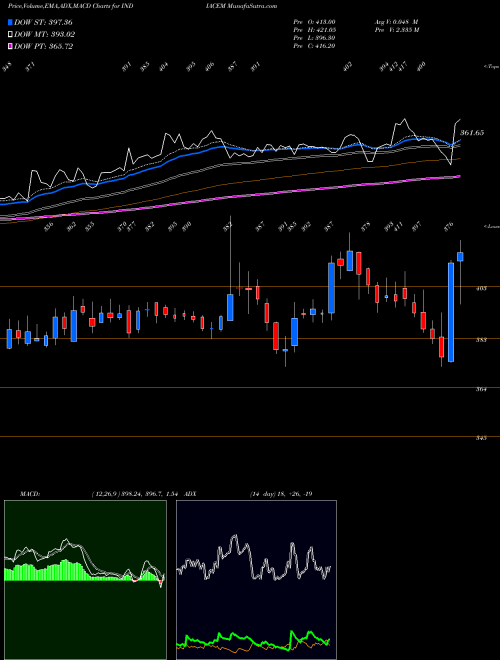Select MACD values '(12,26,9) 398.24, 396.7, 1.54'

point(135,494)
